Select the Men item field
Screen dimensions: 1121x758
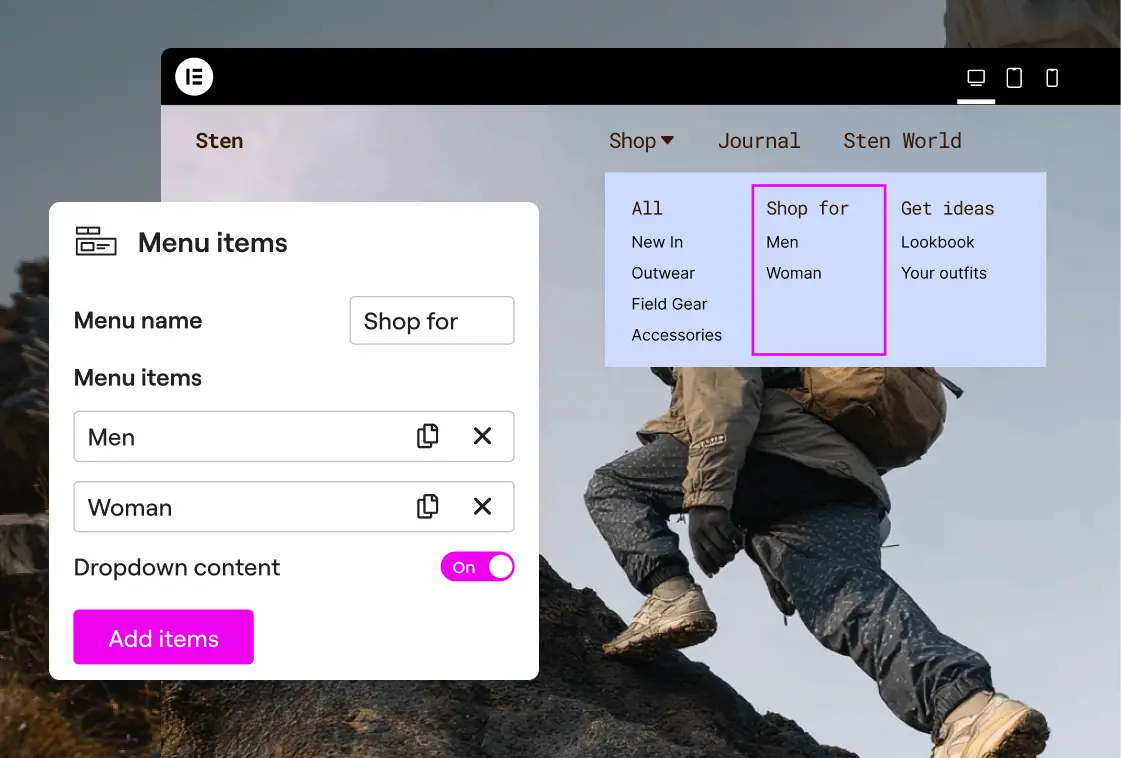[240, 437]
